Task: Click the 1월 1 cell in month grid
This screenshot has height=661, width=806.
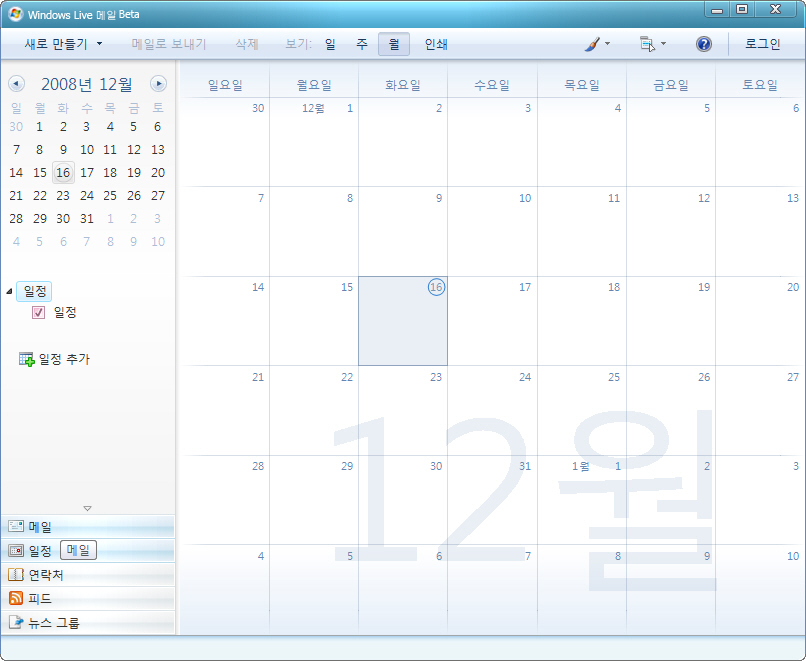Action: pos(582,500)
